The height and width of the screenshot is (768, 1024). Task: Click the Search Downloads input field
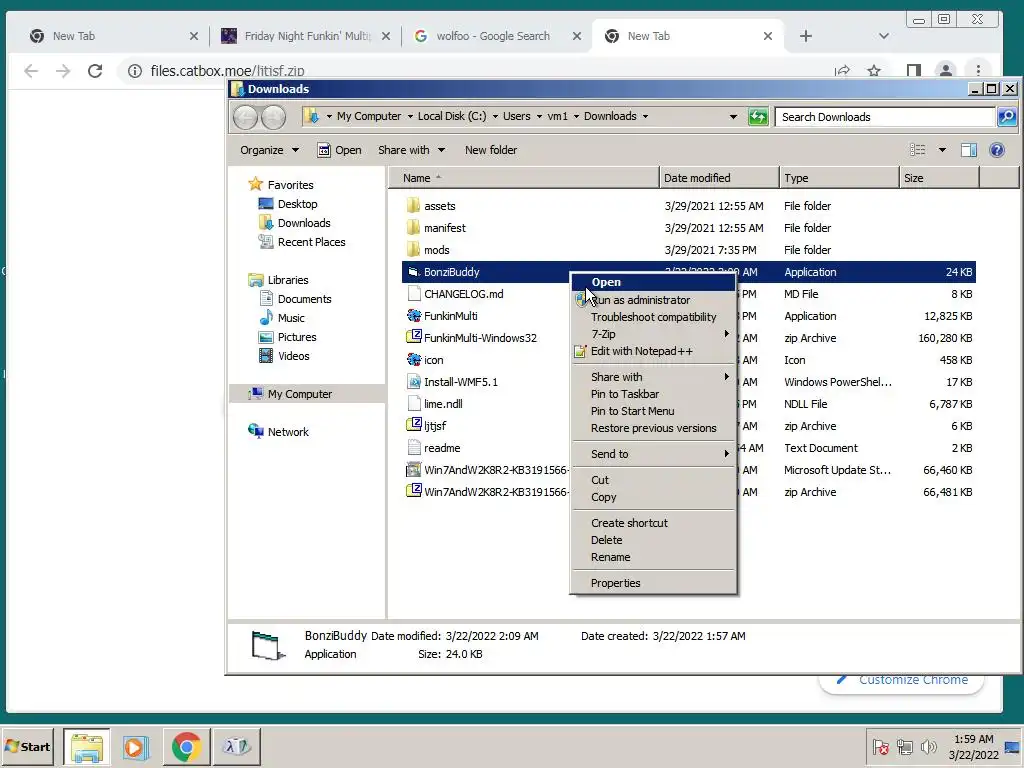click(885, 117)
